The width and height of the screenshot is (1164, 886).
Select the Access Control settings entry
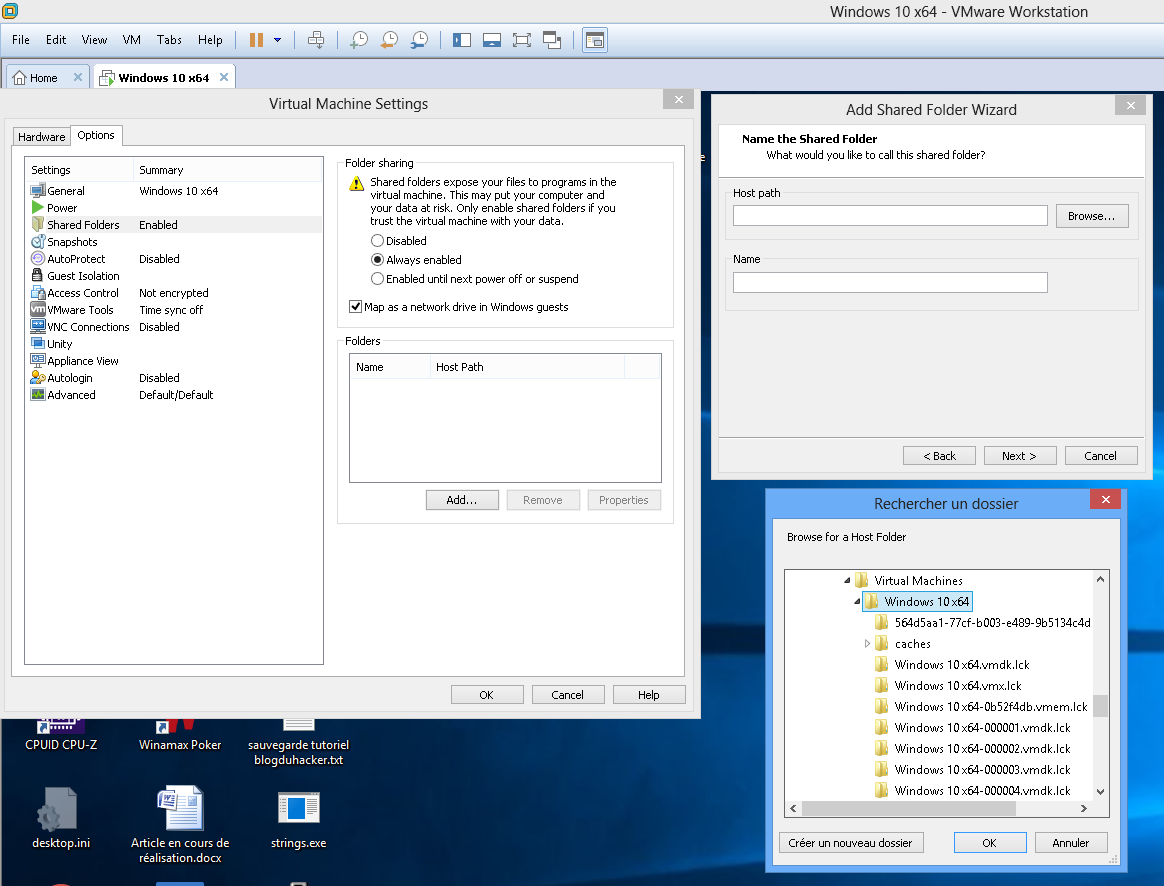coord(174,293)
